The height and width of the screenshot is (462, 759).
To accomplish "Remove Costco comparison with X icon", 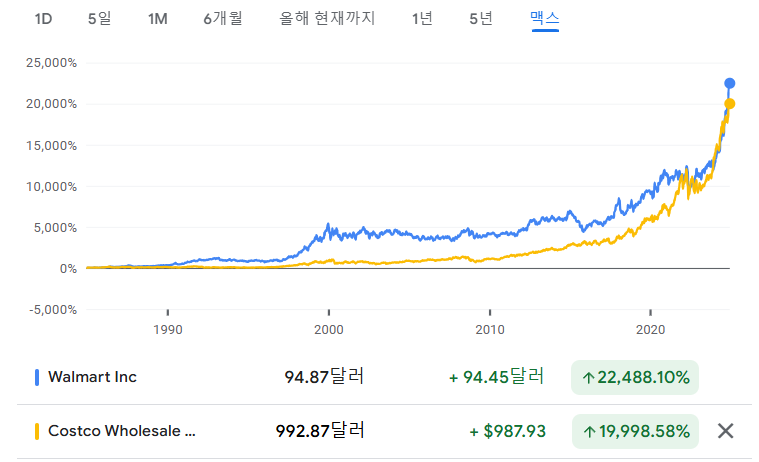I will [x=726, y=431].
